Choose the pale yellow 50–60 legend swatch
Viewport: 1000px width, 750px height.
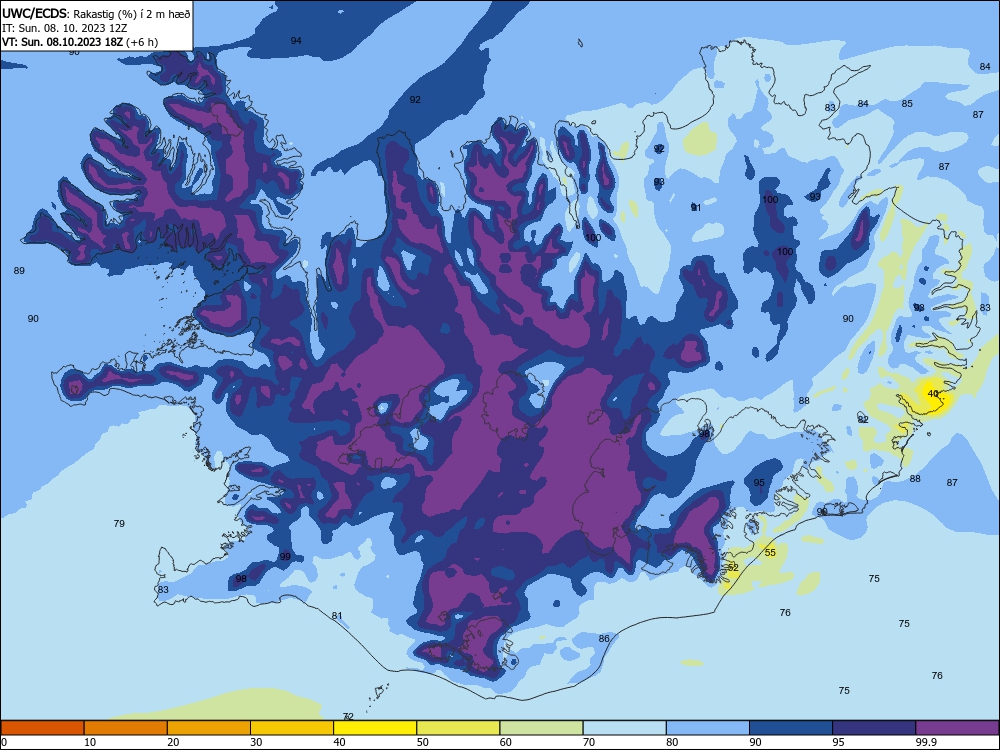[x=458, y=728]
